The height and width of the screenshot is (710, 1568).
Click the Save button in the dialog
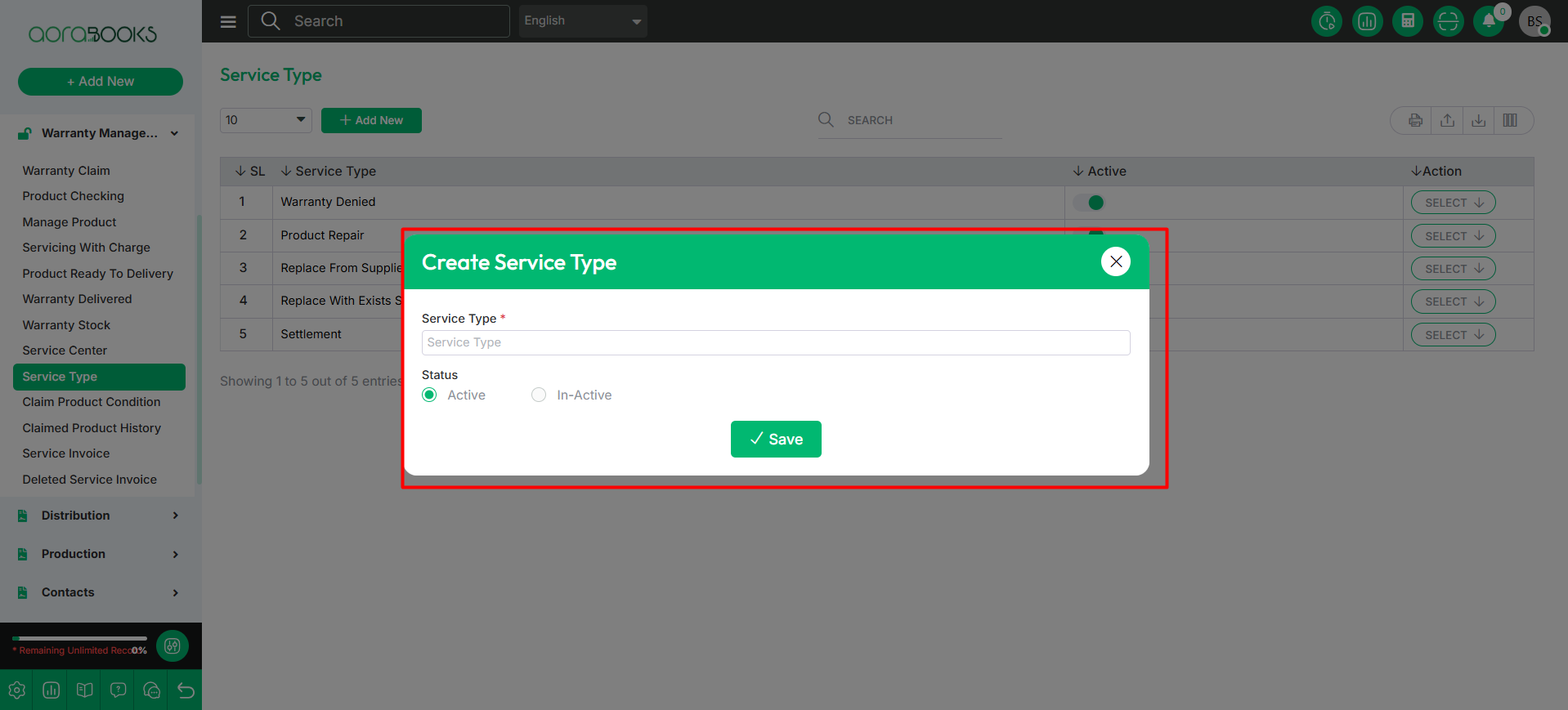(776, 440)
